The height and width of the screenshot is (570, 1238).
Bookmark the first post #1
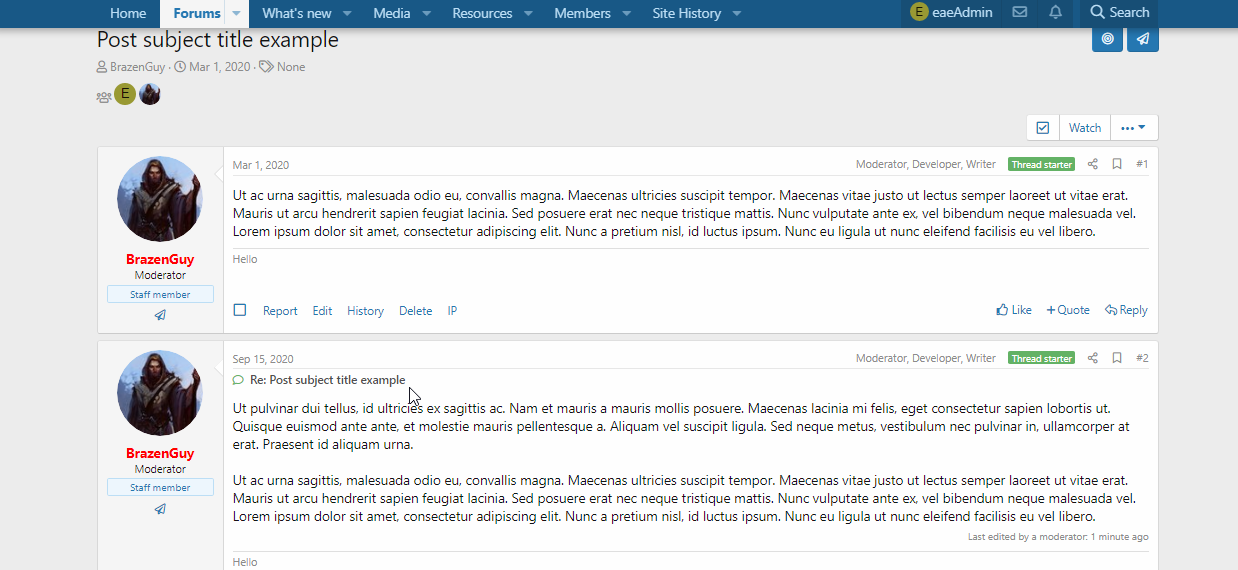point(1117,164)
